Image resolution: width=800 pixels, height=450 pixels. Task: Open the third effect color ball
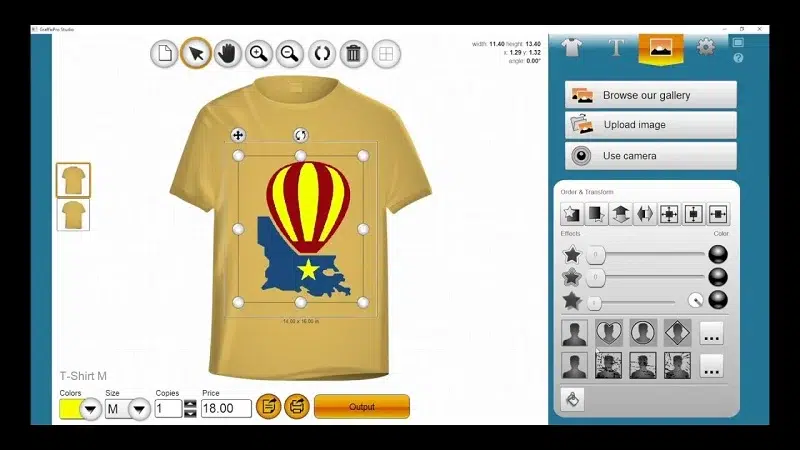point(718,300)
